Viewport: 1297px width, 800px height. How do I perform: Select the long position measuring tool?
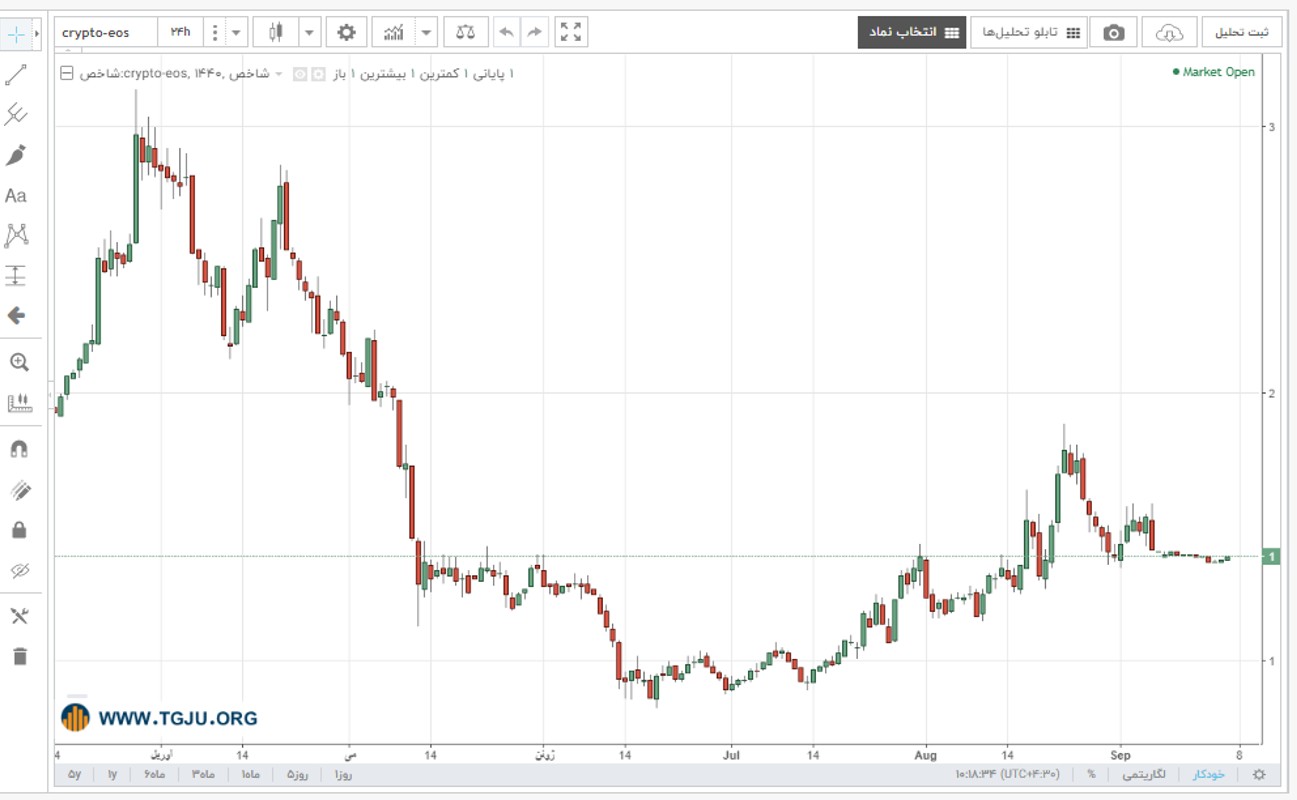(x=16, y=276)
